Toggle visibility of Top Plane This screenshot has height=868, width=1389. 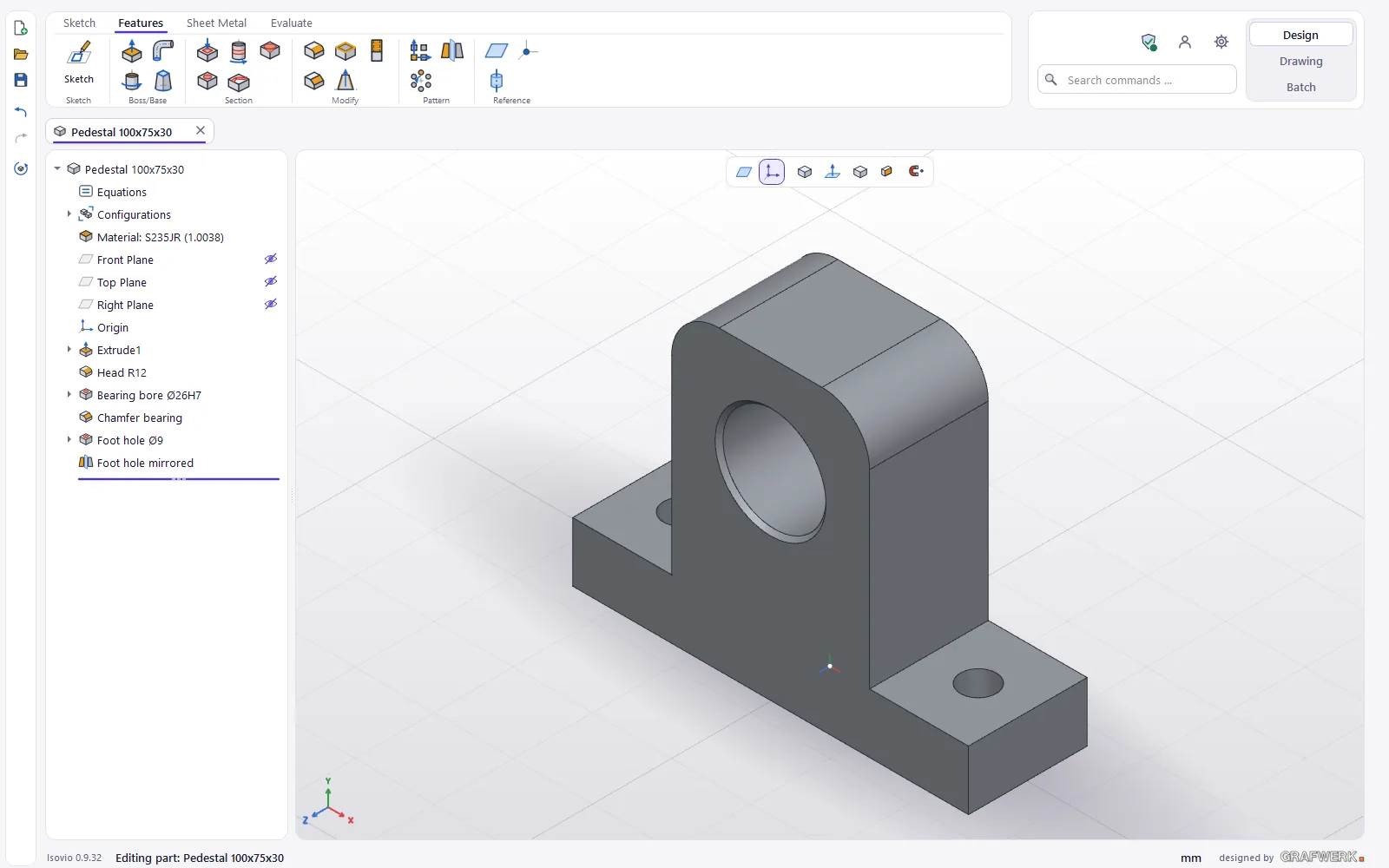[271, 281]
